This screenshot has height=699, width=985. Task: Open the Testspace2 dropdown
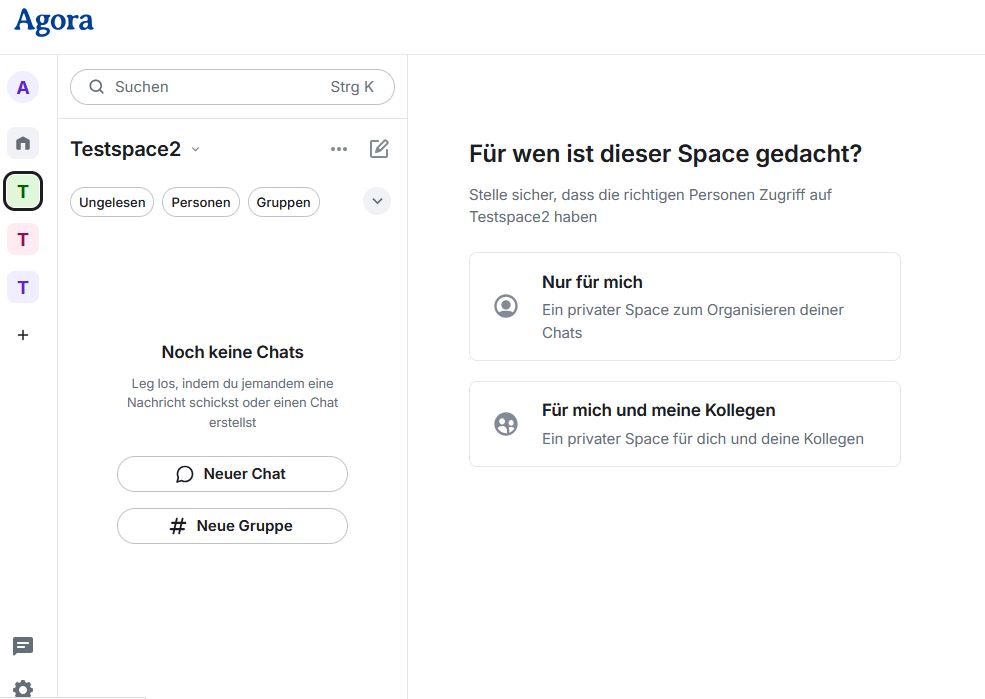(x=135, y=149)
